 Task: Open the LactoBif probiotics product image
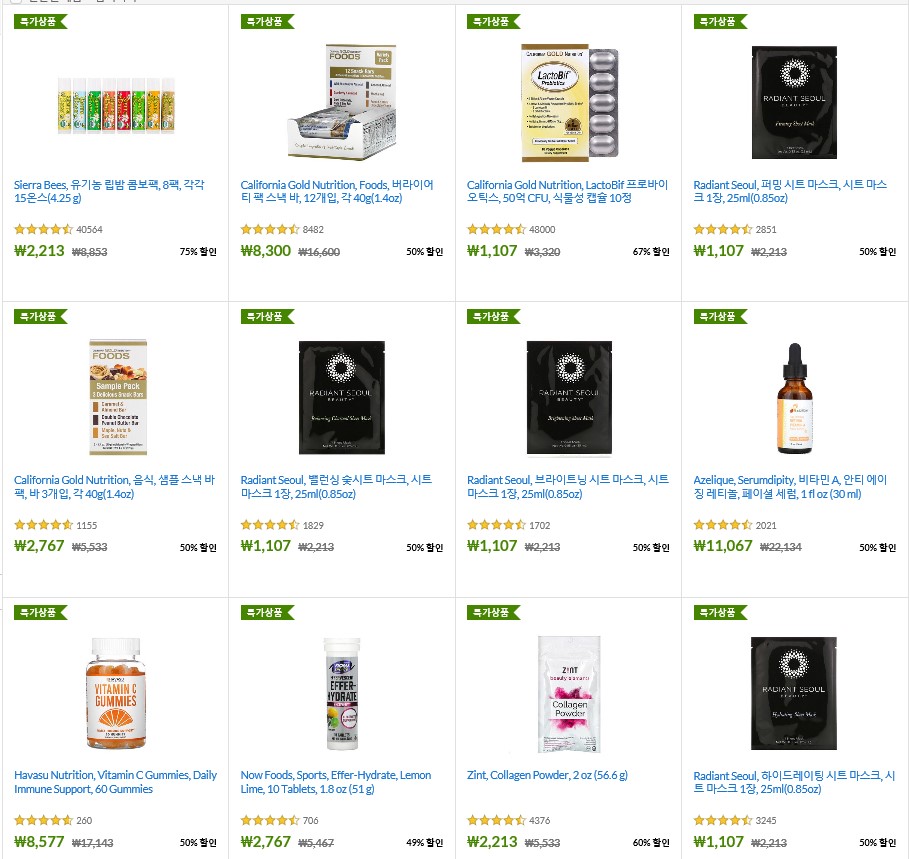(569, 102)
